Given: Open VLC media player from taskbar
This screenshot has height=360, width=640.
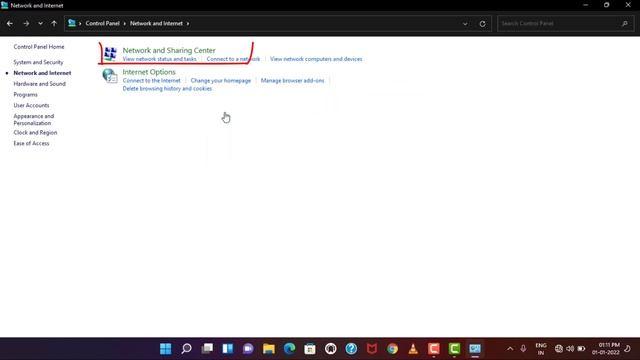Looking at the screenshot, I should coord(413,349).
